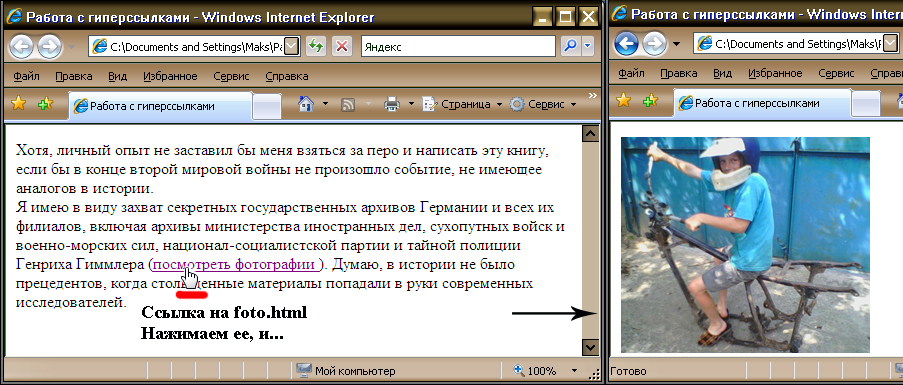Click the Print icon
The width and height of the screenshot is (903, 385).
[x=392, y=104]
